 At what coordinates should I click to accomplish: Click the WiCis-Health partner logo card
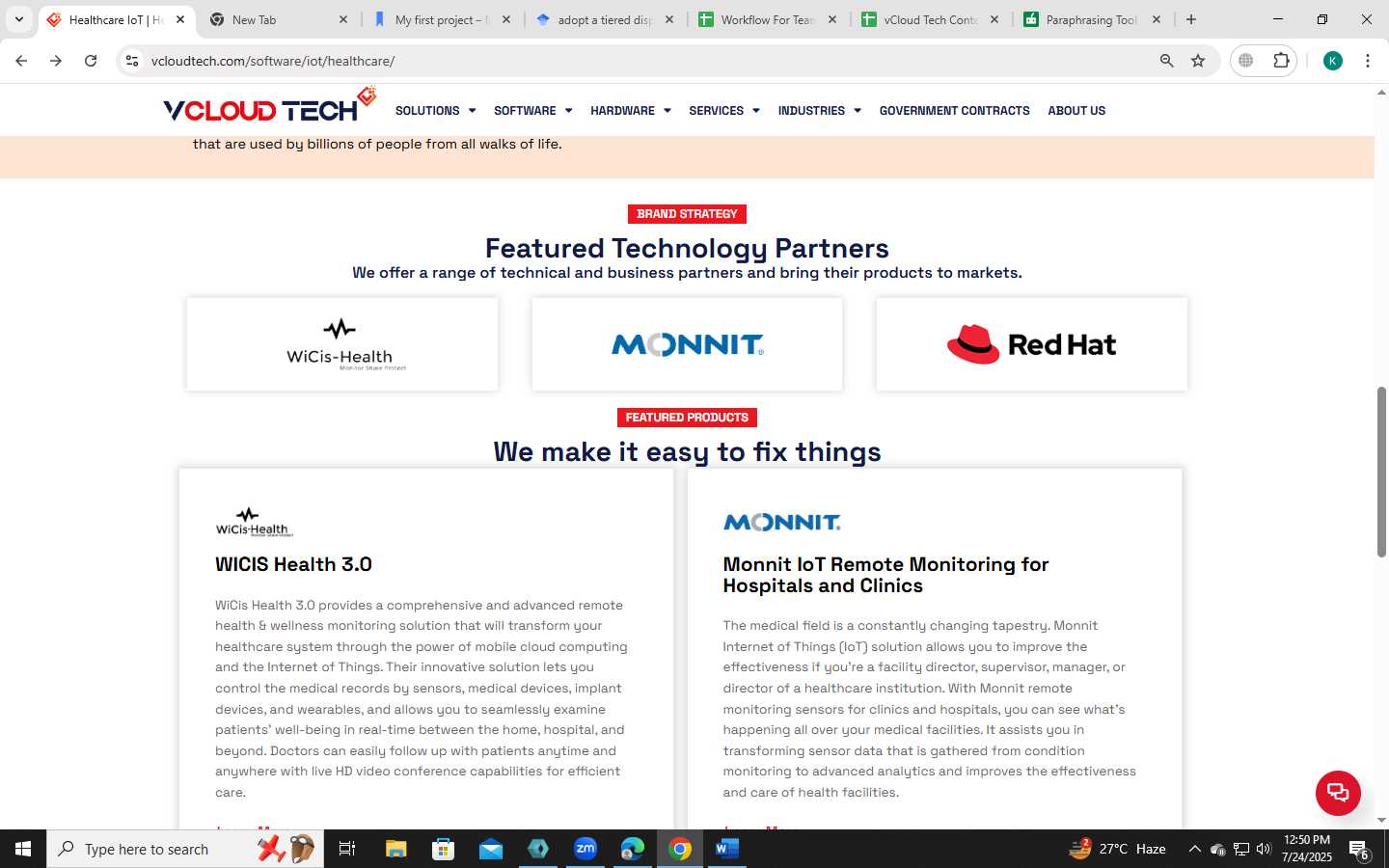[342, 344]
